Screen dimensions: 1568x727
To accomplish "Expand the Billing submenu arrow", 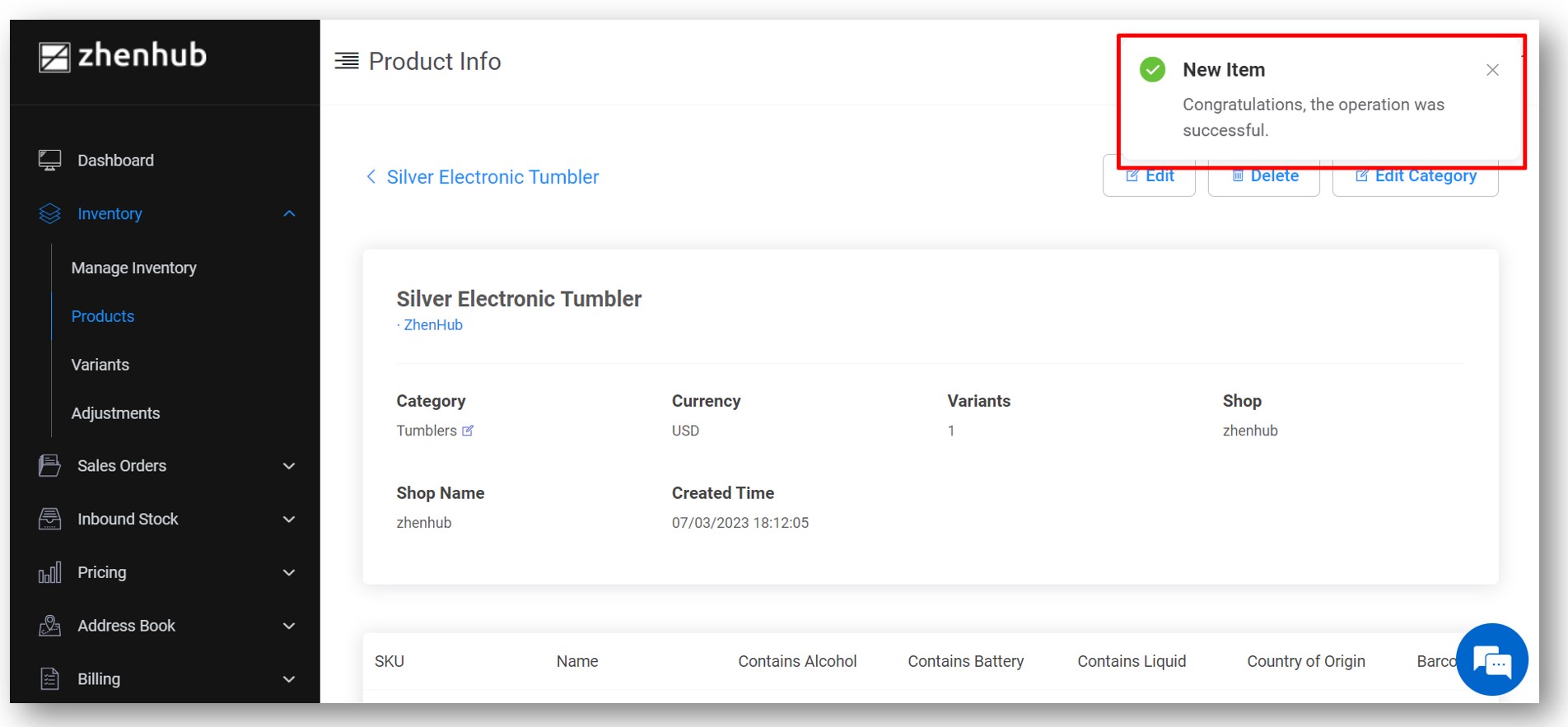I will (x=289, y=679).
